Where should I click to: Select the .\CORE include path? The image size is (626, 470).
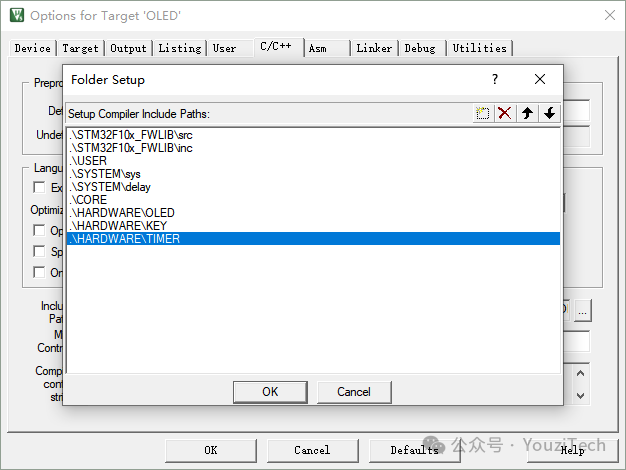[313, 200]
